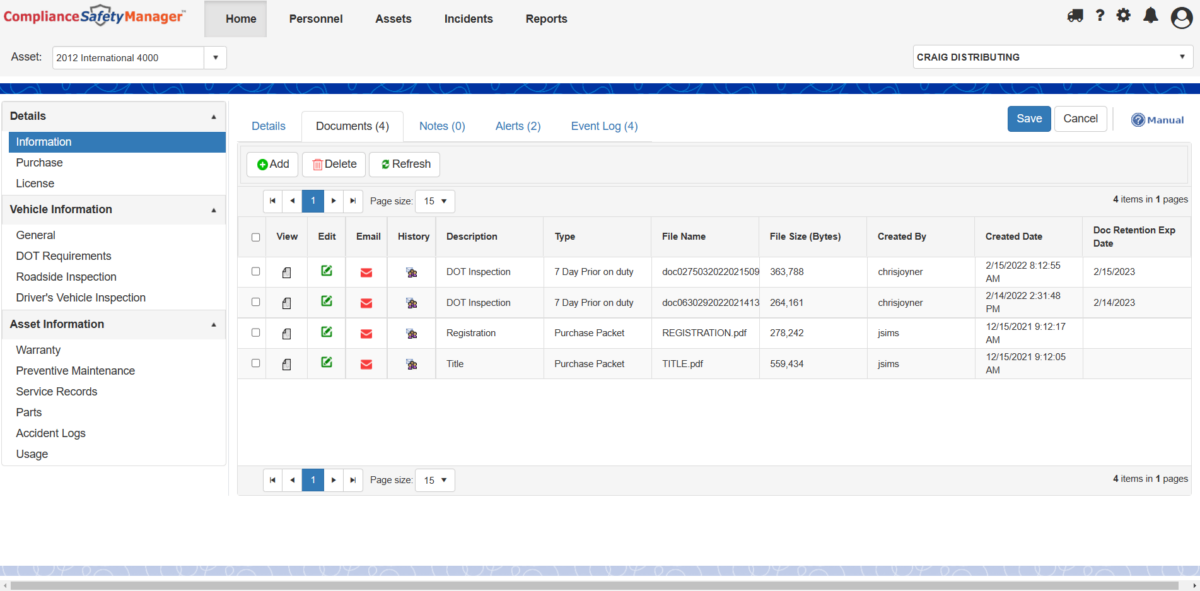Check the REGISTRATION.pdf row checkbox
Viewport: 1200px width, 591px height.
(x=256, y=333)
